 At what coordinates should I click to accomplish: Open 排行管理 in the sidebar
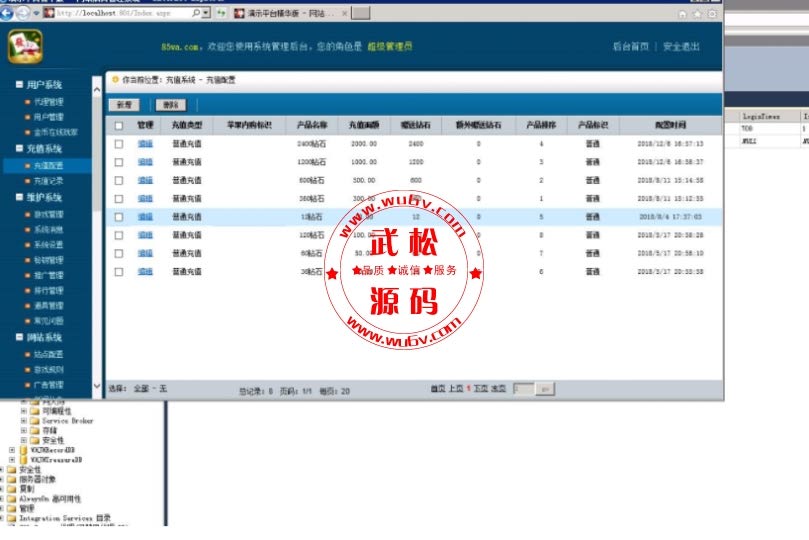(48, 290)
